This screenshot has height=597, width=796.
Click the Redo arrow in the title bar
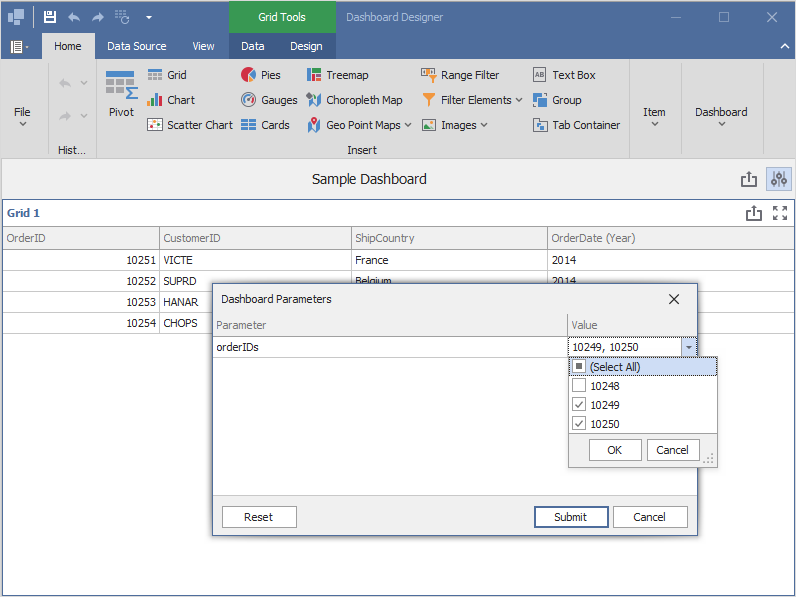(x=97, y=17)
